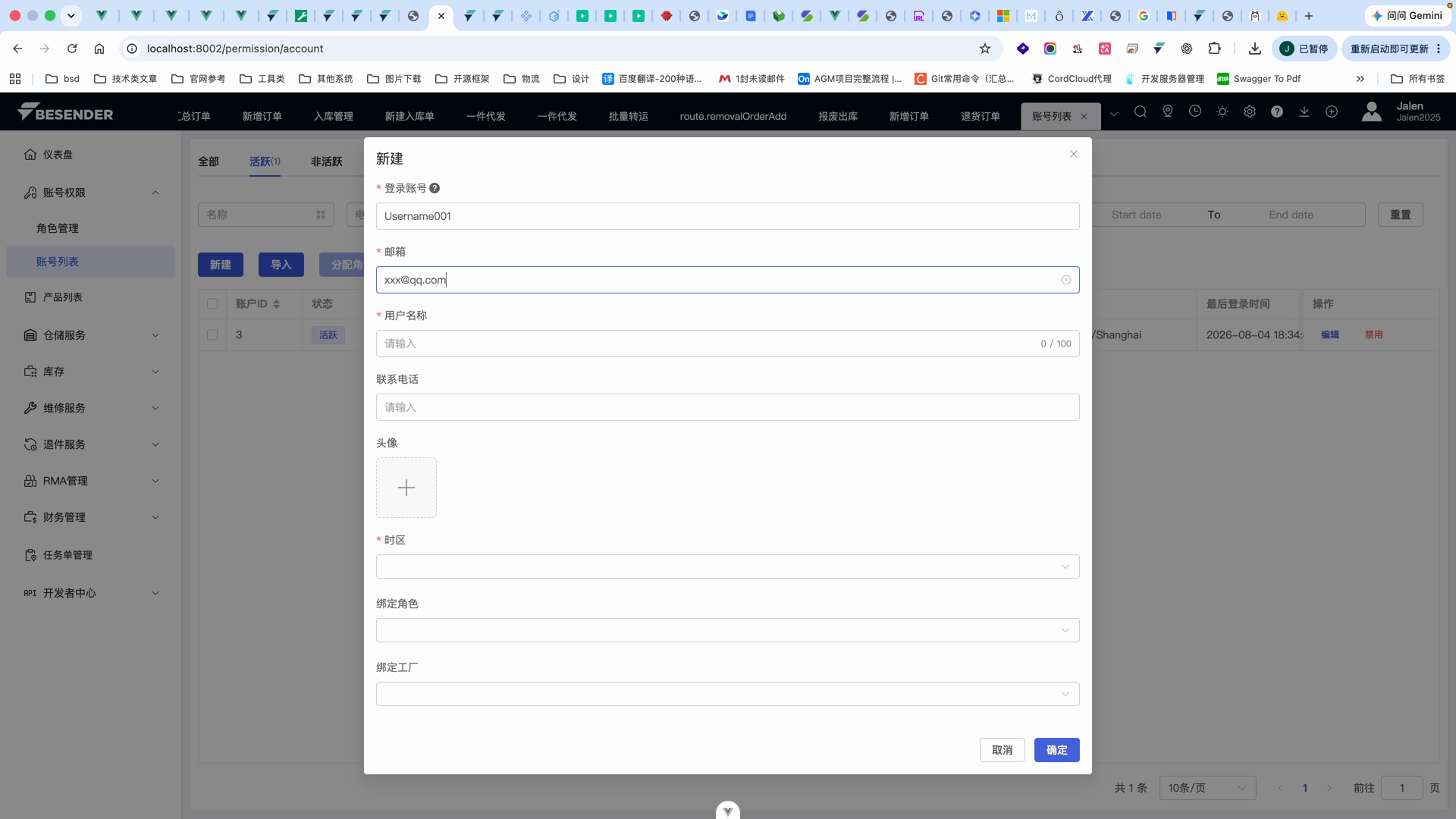
Task: Open the 10条/页 page size dropdown
Action: click(x=1207, y=788)
